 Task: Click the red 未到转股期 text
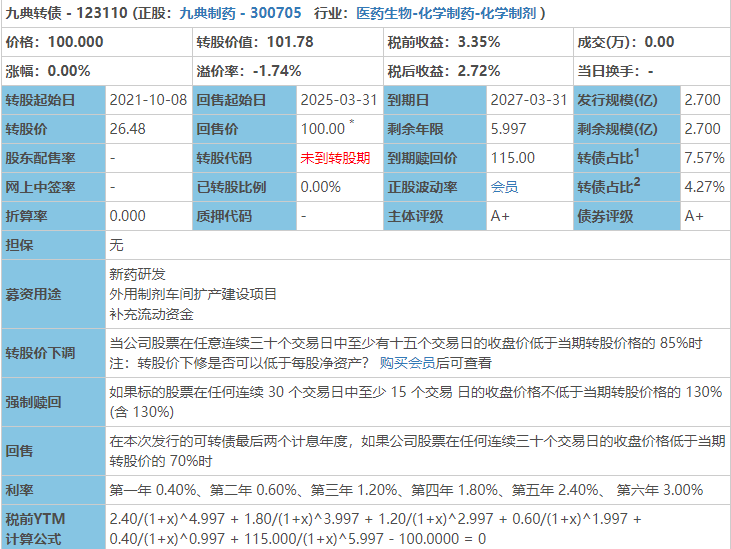[x=335, y=158]
